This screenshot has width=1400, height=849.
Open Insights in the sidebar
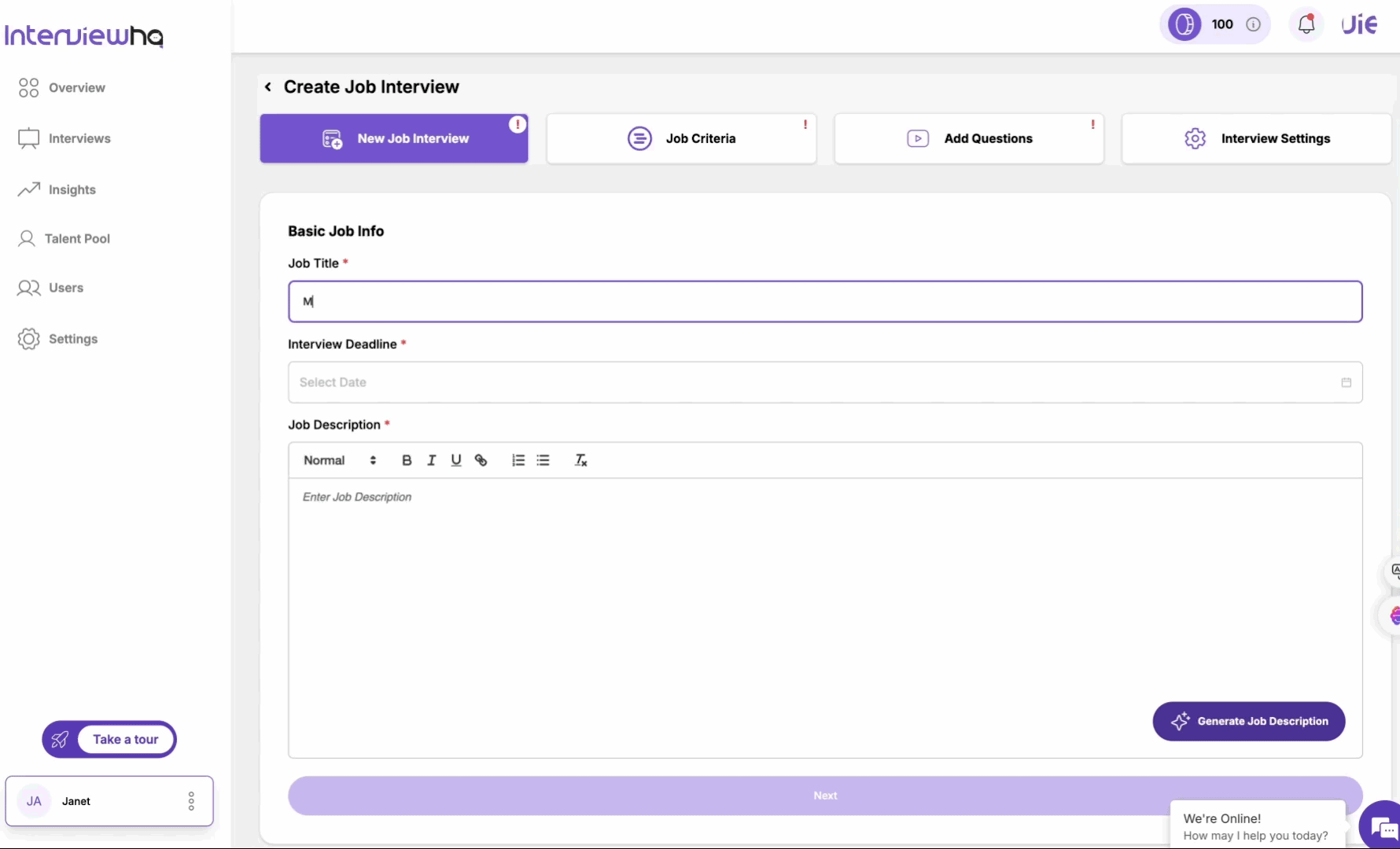[x=57, y=189]
